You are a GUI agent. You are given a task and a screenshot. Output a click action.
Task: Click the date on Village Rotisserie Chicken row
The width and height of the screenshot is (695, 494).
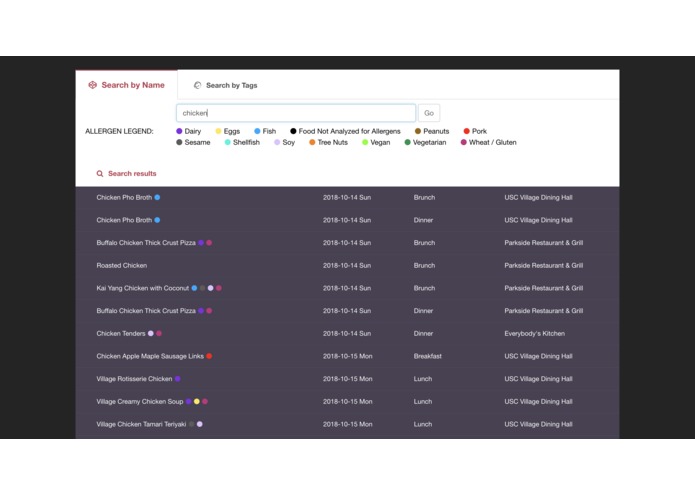point(348,379)
